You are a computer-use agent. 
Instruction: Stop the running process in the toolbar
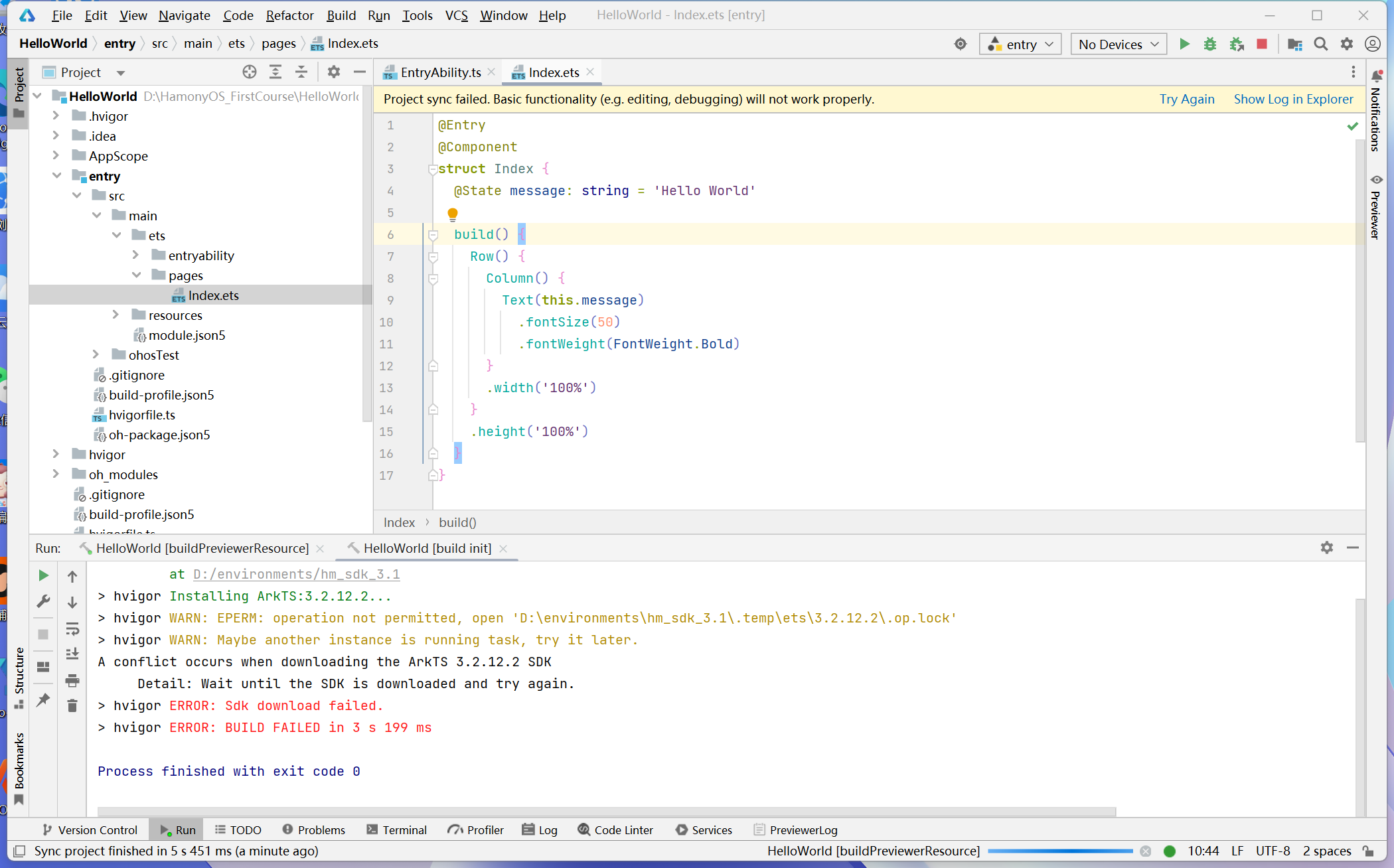point(1262,44)
